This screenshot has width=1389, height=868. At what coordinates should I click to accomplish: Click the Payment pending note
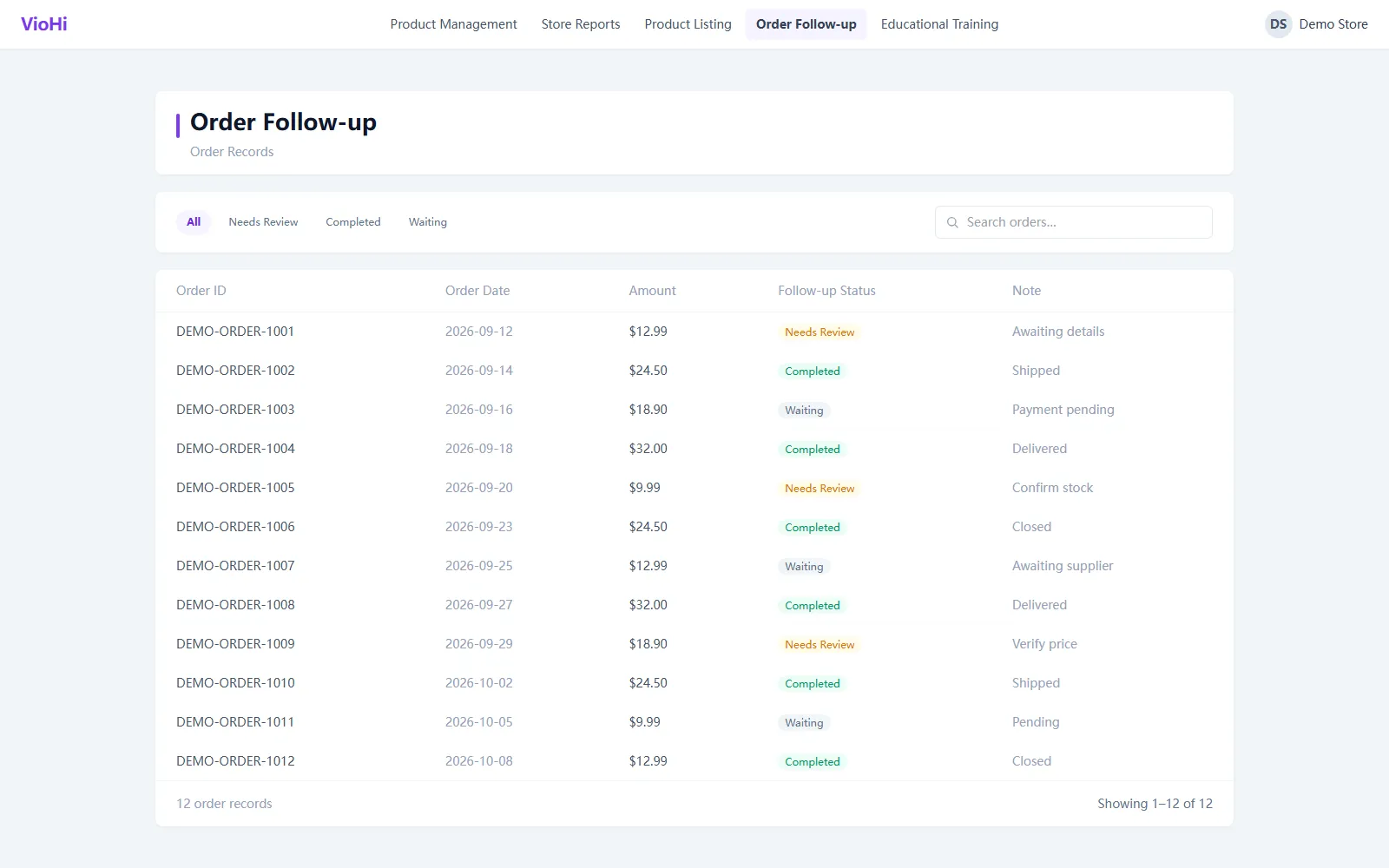point(1063,410)
